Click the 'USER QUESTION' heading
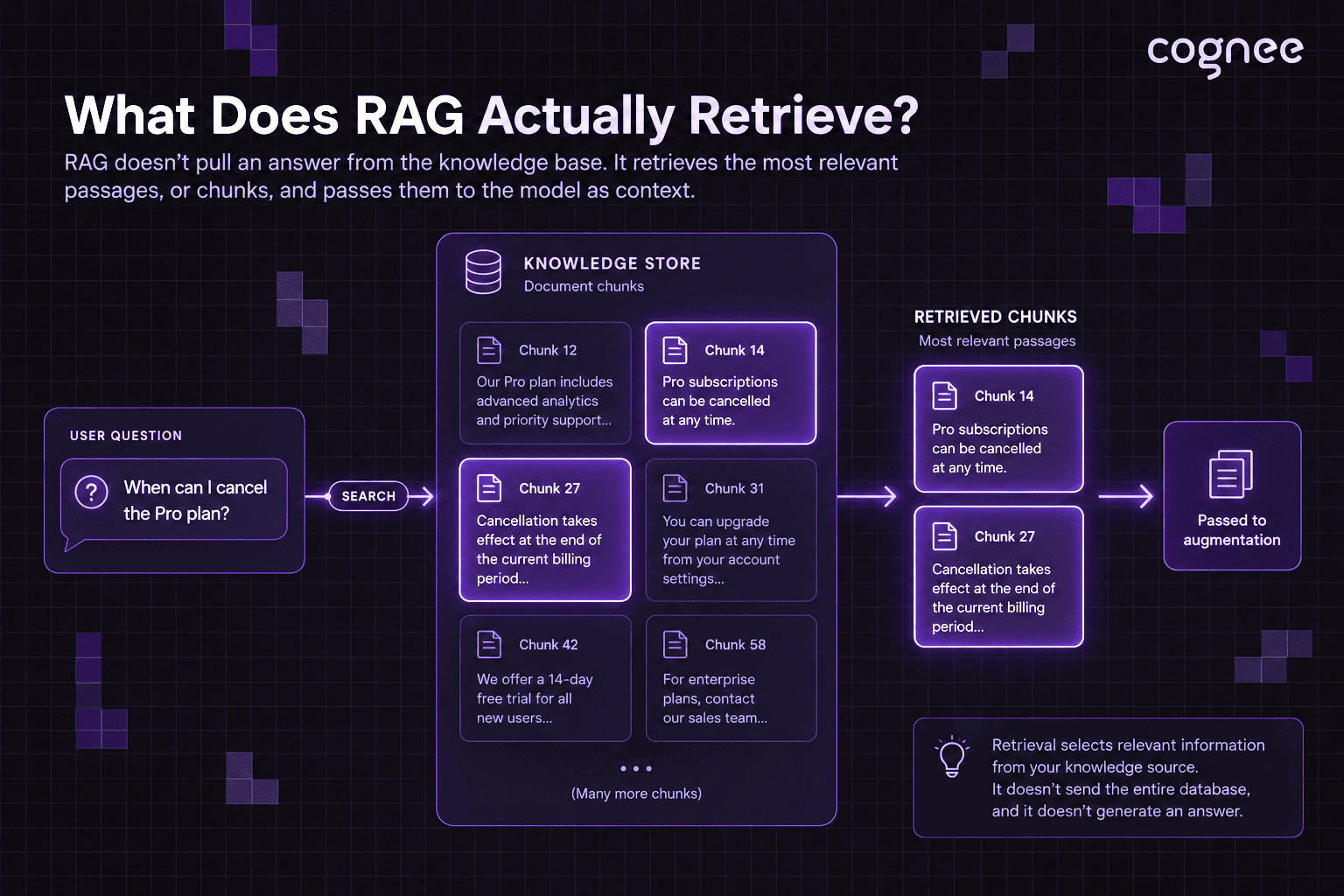This screenshot has height=896, width=1344. click(x=126, y=436)
